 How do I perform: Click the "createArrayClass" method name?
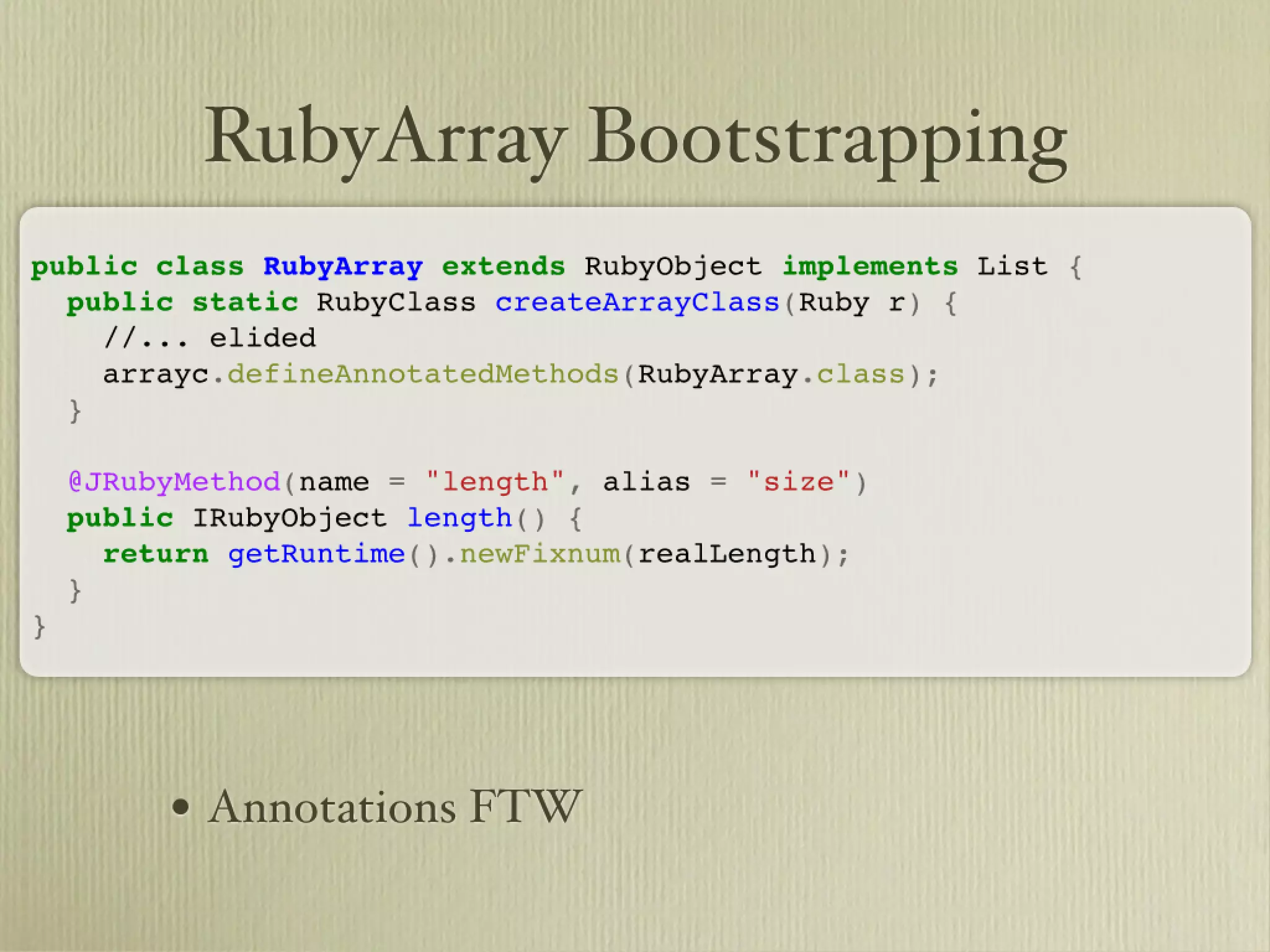pyautogui.click(x=637, y=303)
